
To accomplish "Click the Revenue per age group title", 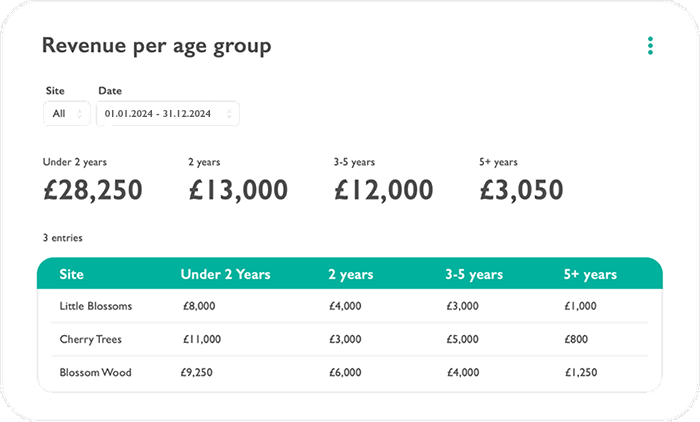I will click(x=156, y=46).
